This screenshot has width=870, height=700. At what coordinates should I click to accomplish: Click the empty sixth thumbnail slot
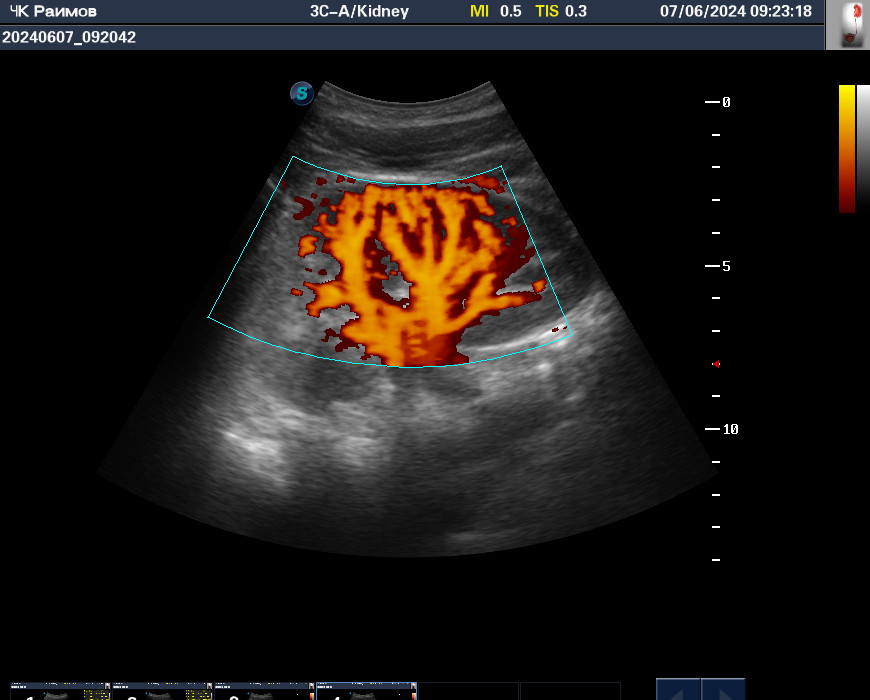tap(570, 691)
